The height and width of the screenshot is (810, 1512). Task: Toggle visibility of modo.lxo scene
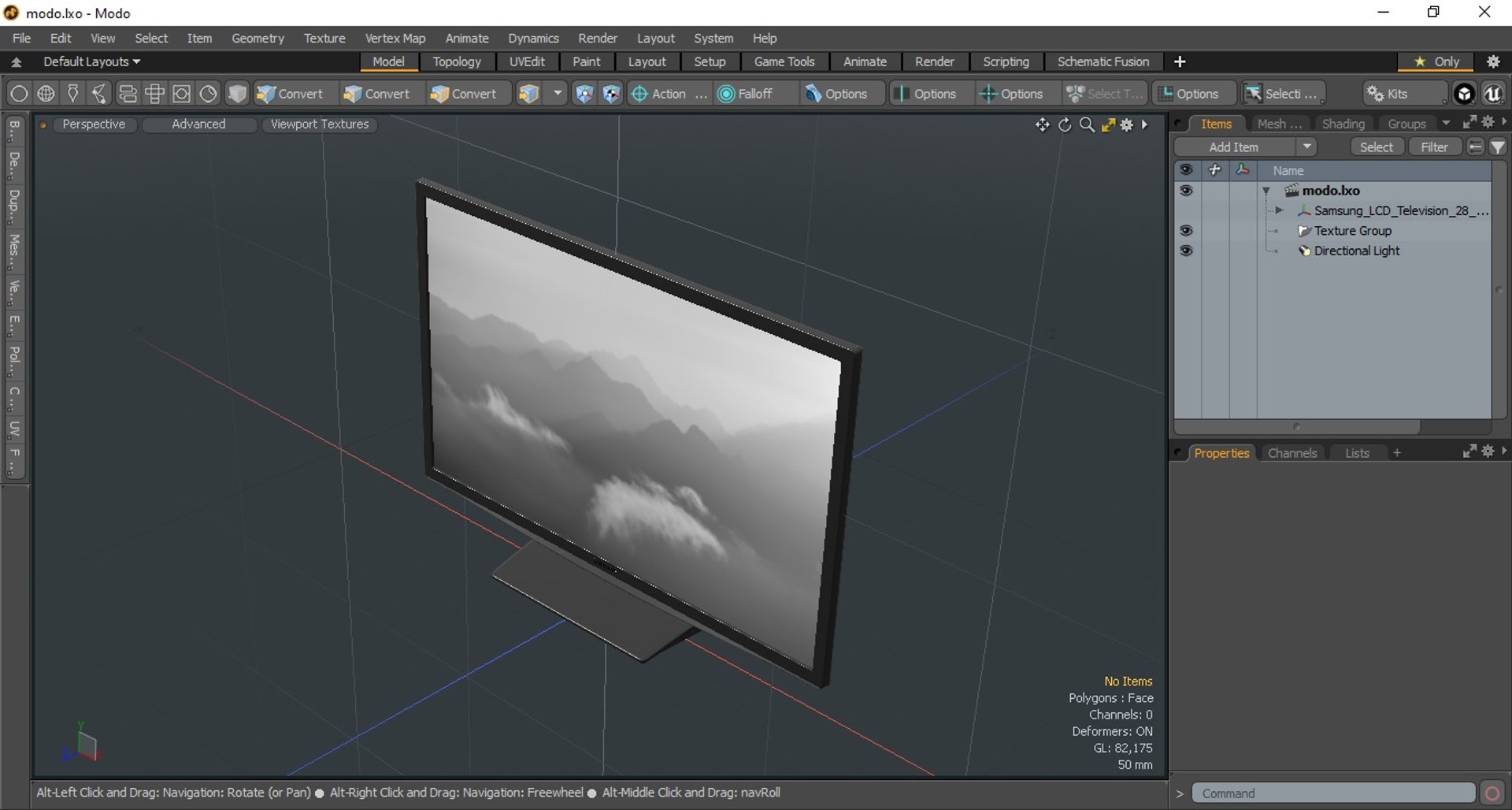(x=1186, y=191)
